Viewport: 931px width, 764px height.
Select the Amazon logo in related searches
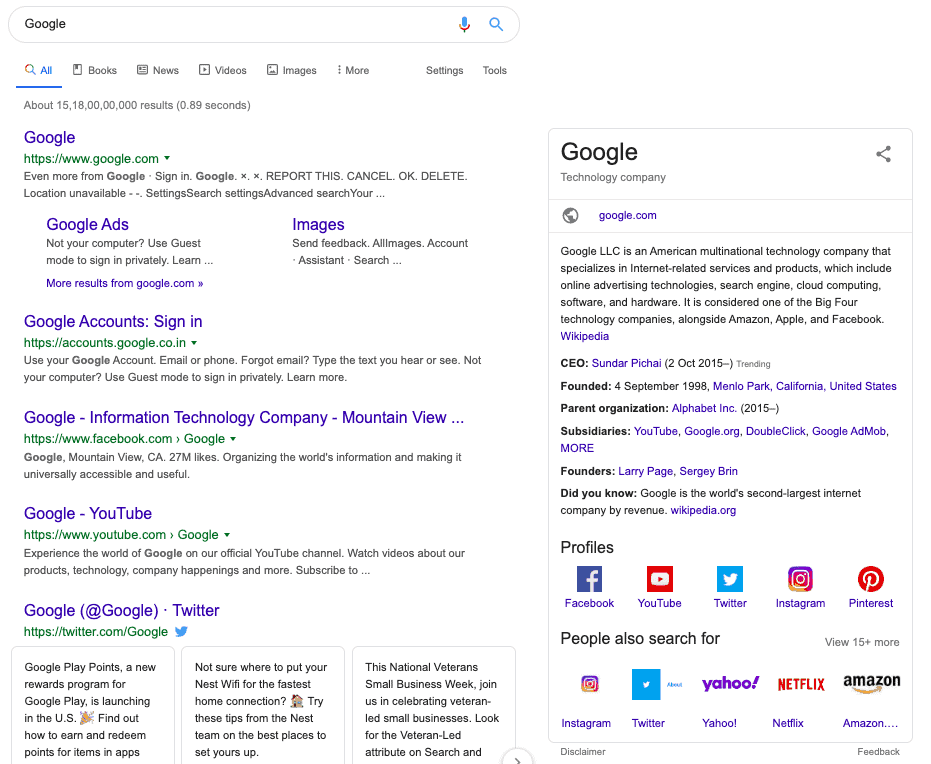[872, 683]
